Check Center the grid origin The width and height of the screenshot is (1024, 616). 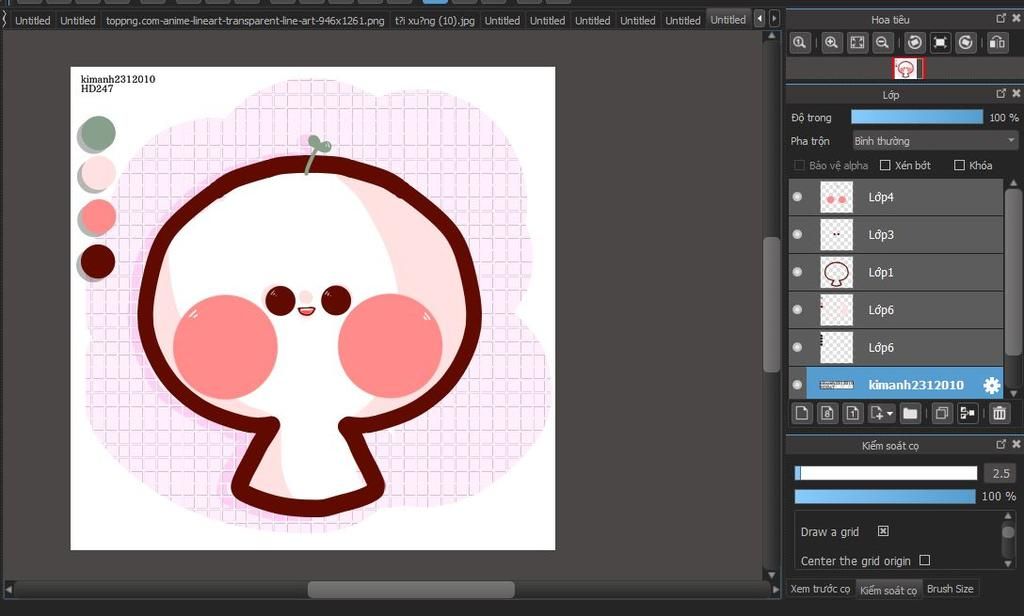click(x=925, y=560)
